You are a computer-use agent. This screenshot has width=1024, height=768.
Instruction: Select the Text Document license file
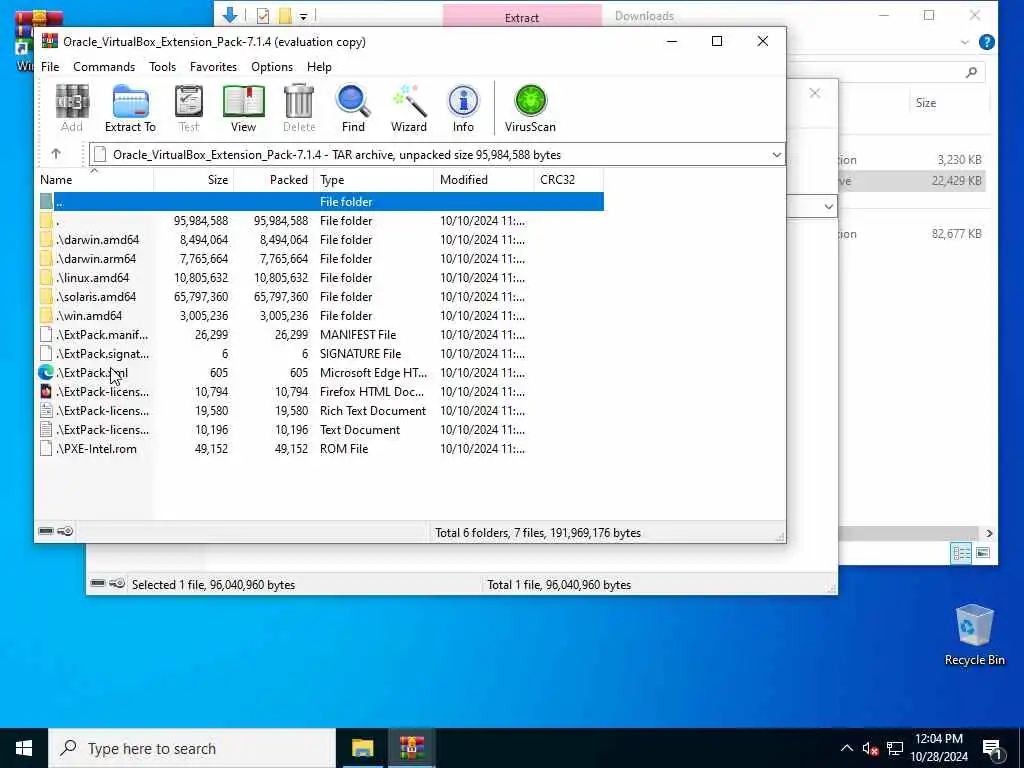[x=320, y=430]
